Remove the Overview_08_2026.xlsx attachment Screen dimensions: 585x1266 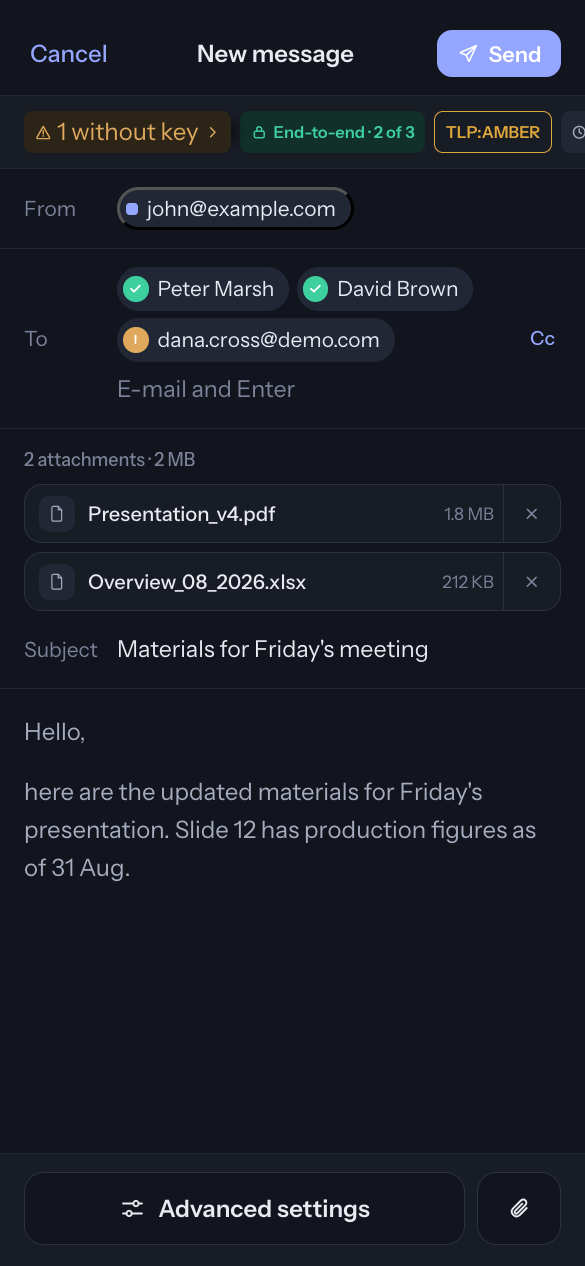532,582
